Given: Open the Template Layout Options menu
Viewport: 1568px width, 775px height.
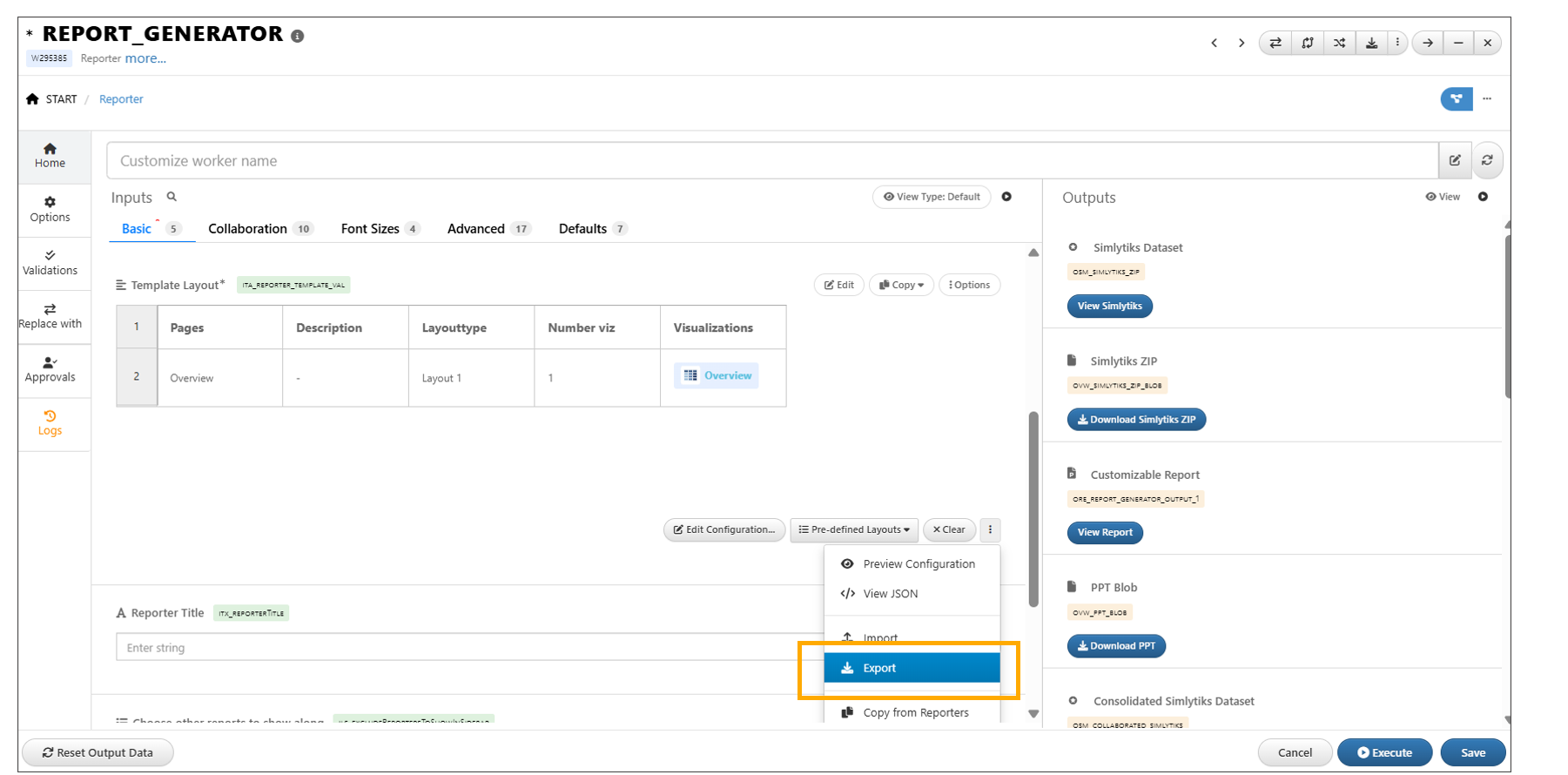Looking at the screenshot, I should coord(970,285).
